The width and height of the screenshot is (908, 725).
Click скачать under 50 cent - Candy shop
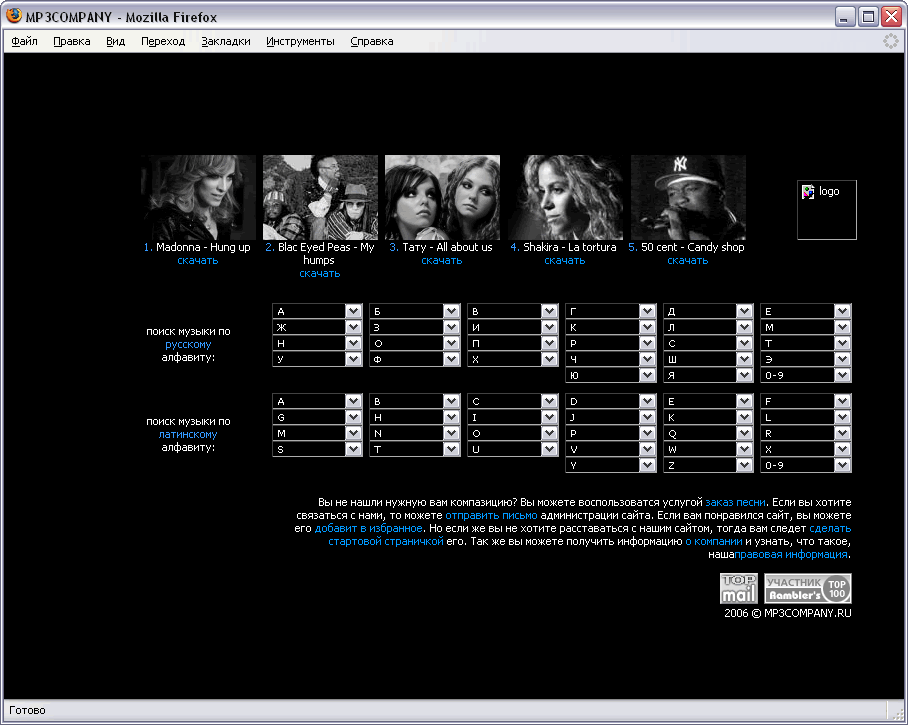click(x=687, y=261)
